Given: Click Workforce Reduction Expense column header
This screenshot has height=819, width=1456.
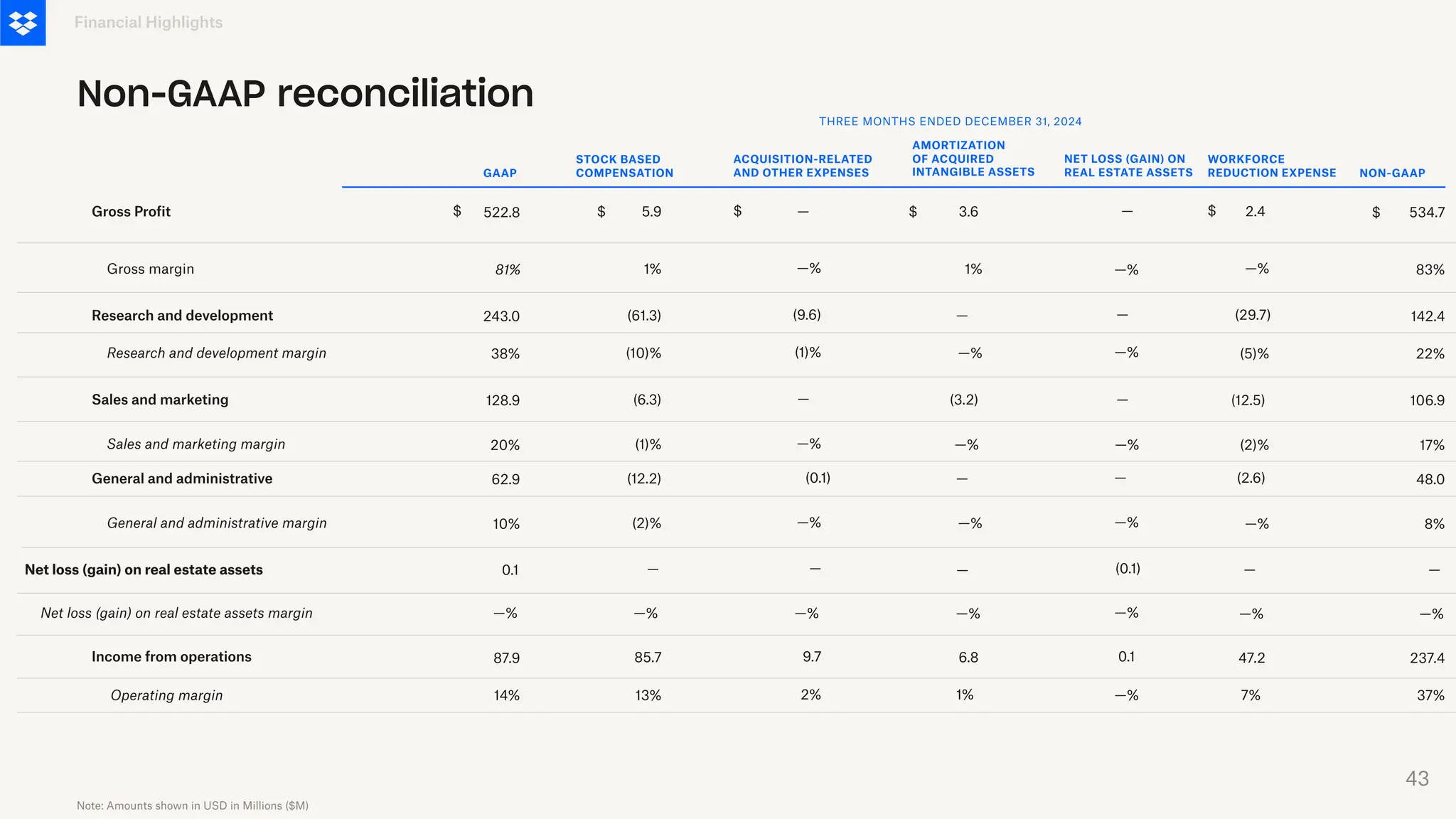Looking at the screenshot, I should click(1271, 166).
